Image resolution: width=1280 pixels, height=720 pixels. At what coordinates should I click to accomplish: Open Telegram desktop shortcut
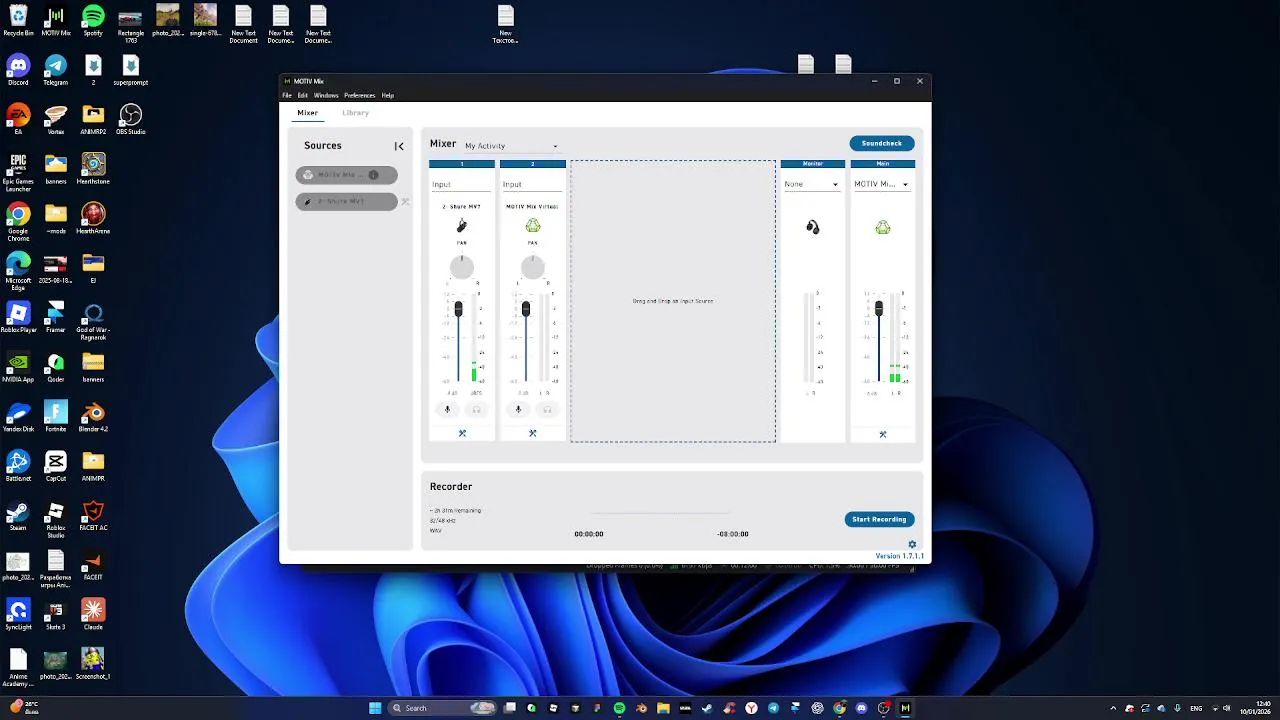(56, 69)
